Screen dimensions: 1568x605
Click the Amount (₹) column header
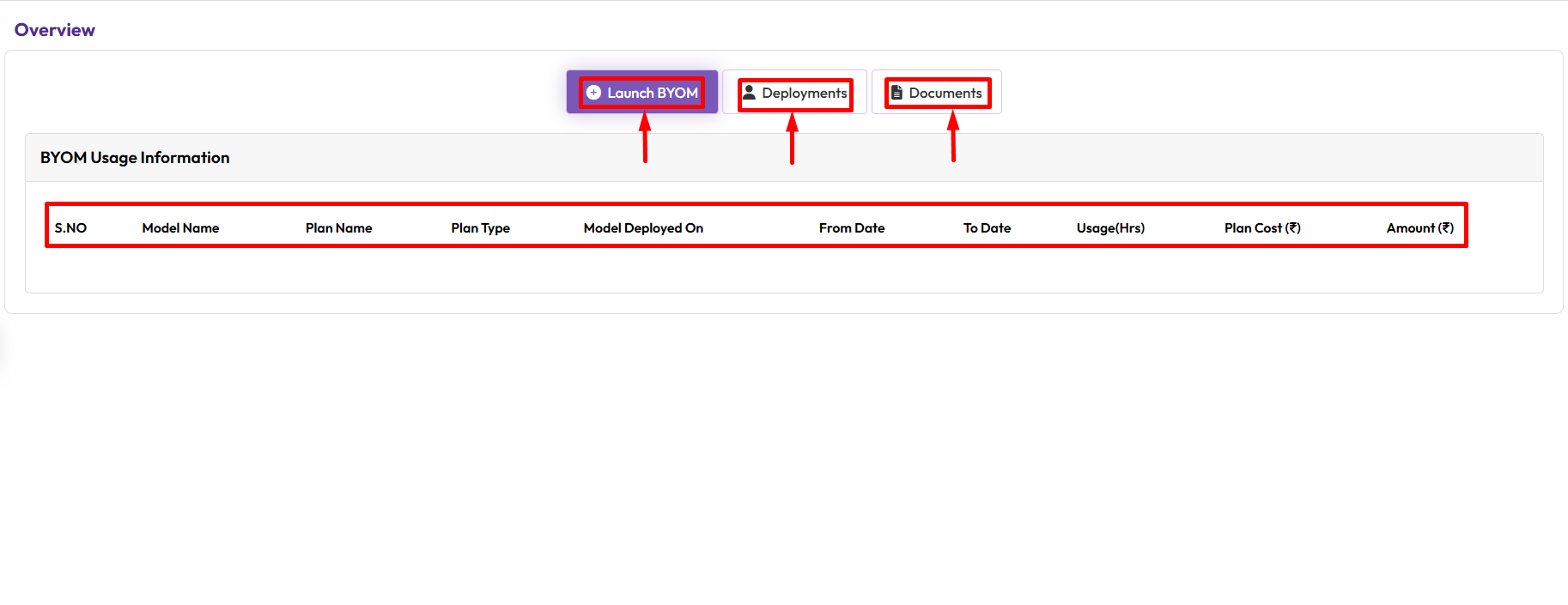click(x=1419, y=228)
